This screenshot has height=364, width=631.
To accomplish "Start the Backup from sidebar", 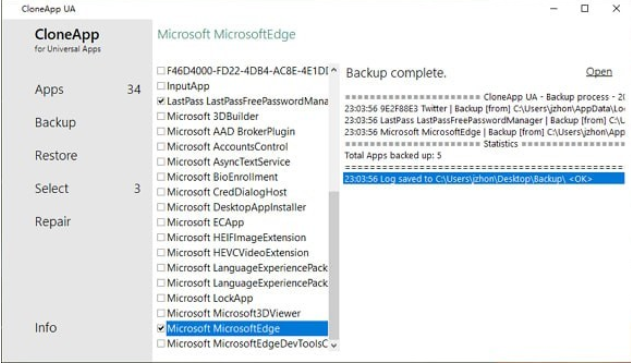I will (55, 122).
